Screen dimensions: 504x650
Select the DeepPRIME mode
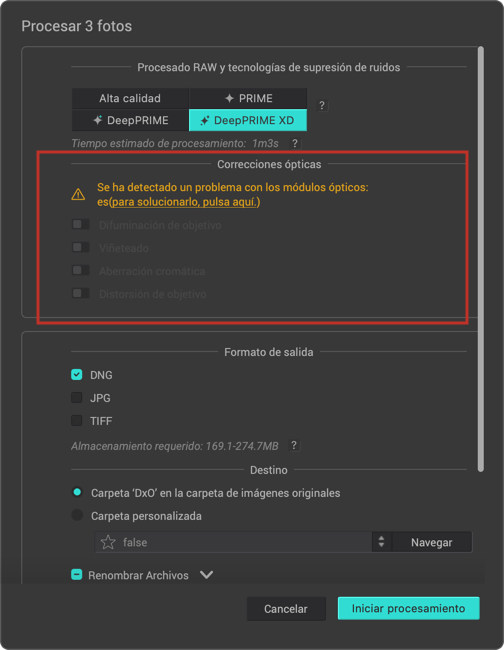click(131, 120)
